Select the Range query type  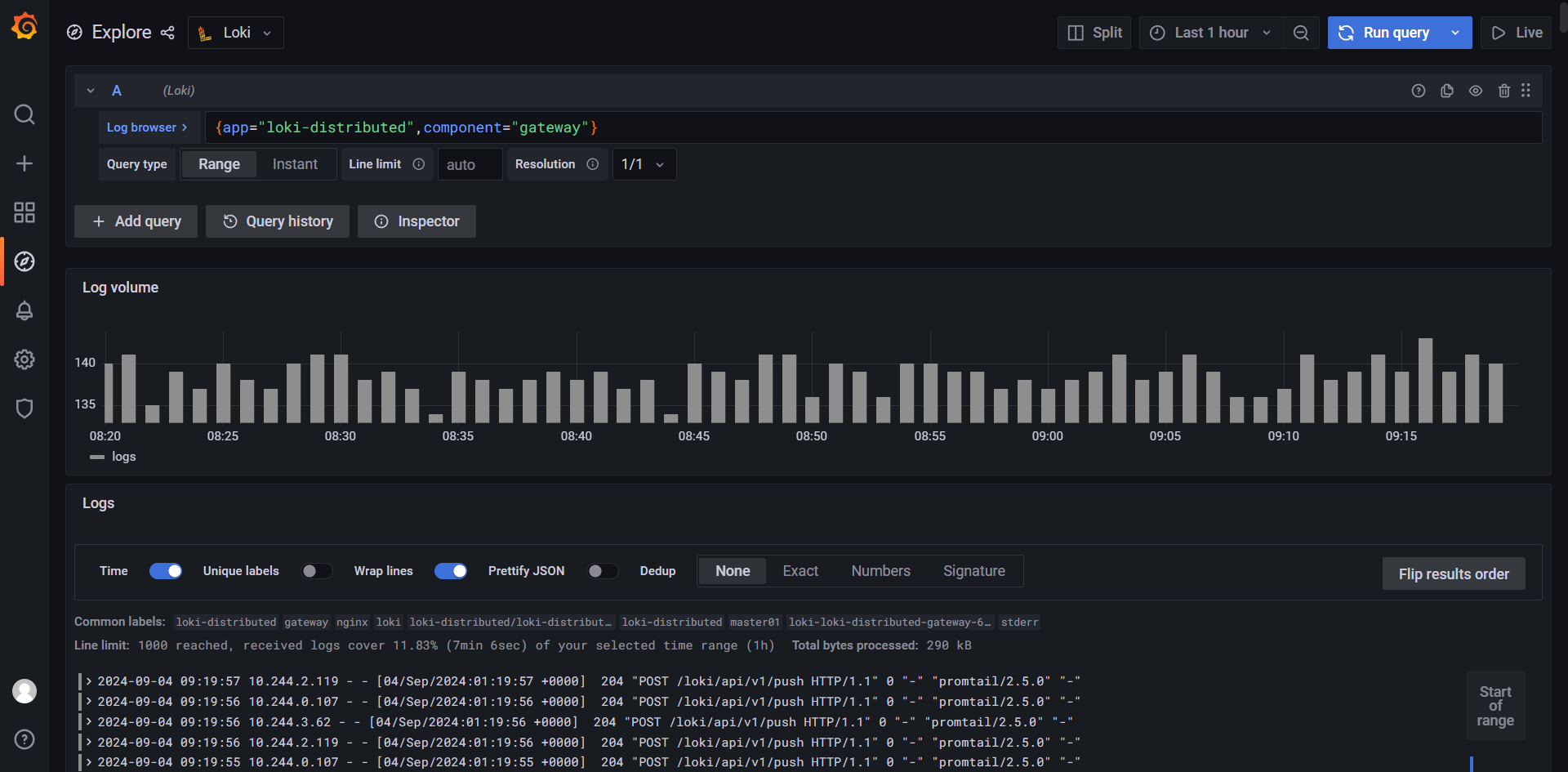click(x=219, y=164)
